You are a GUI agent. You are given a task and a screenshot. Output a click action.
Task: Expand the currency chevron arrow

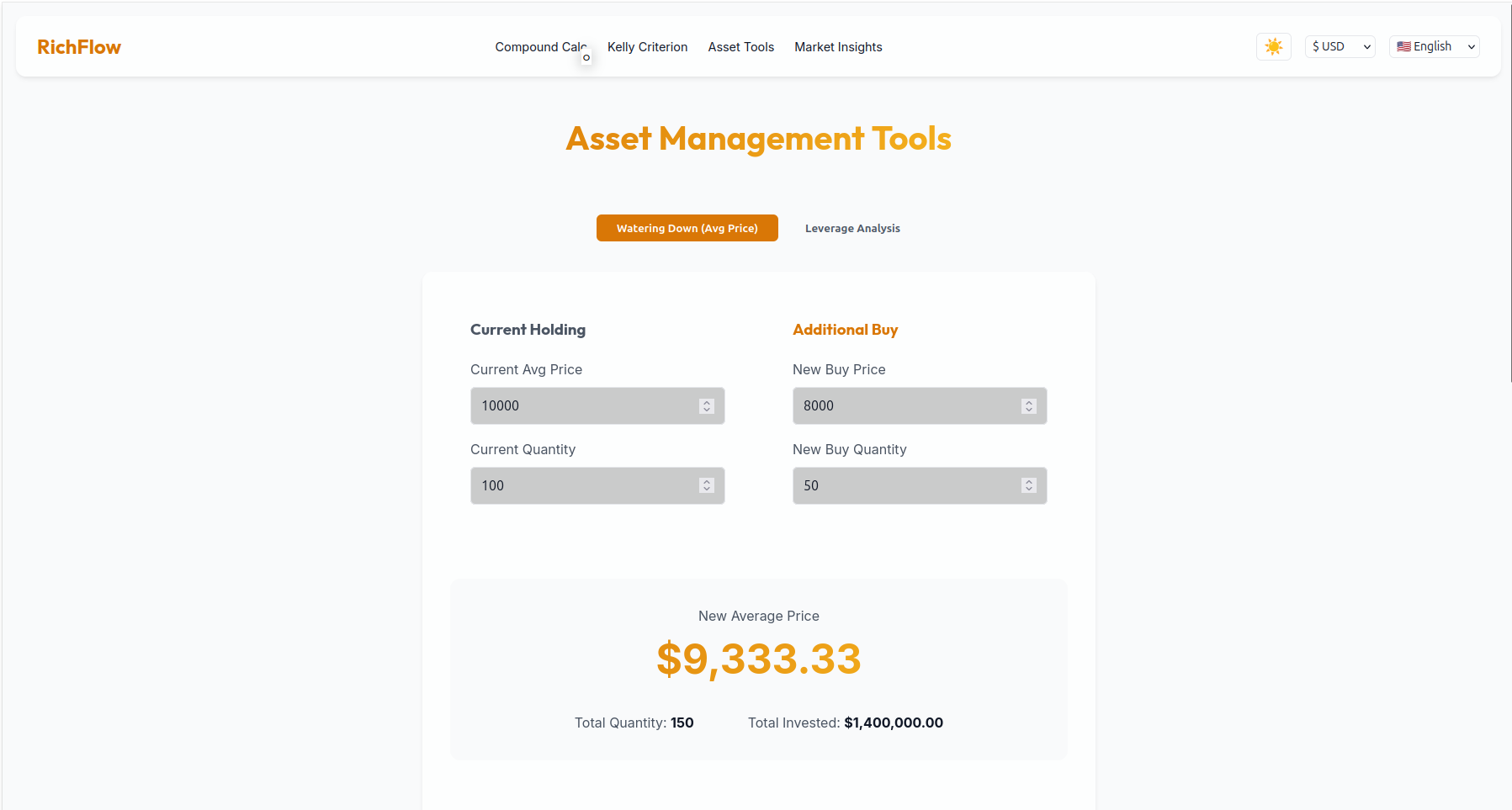[1365, 46]
